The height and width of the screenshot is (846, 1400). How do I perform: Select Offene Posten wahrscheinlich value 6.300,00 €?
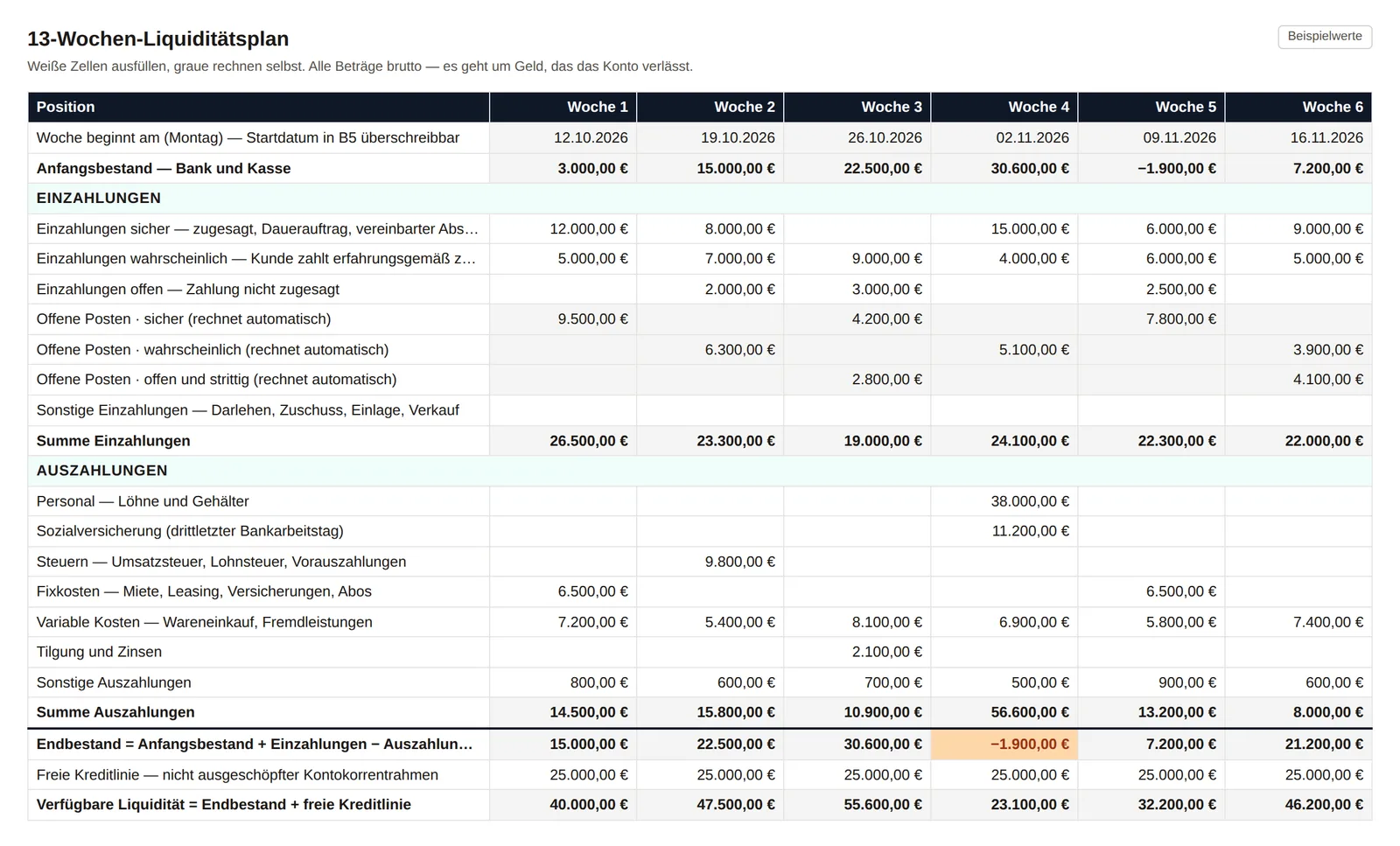(x=710, y=350)
